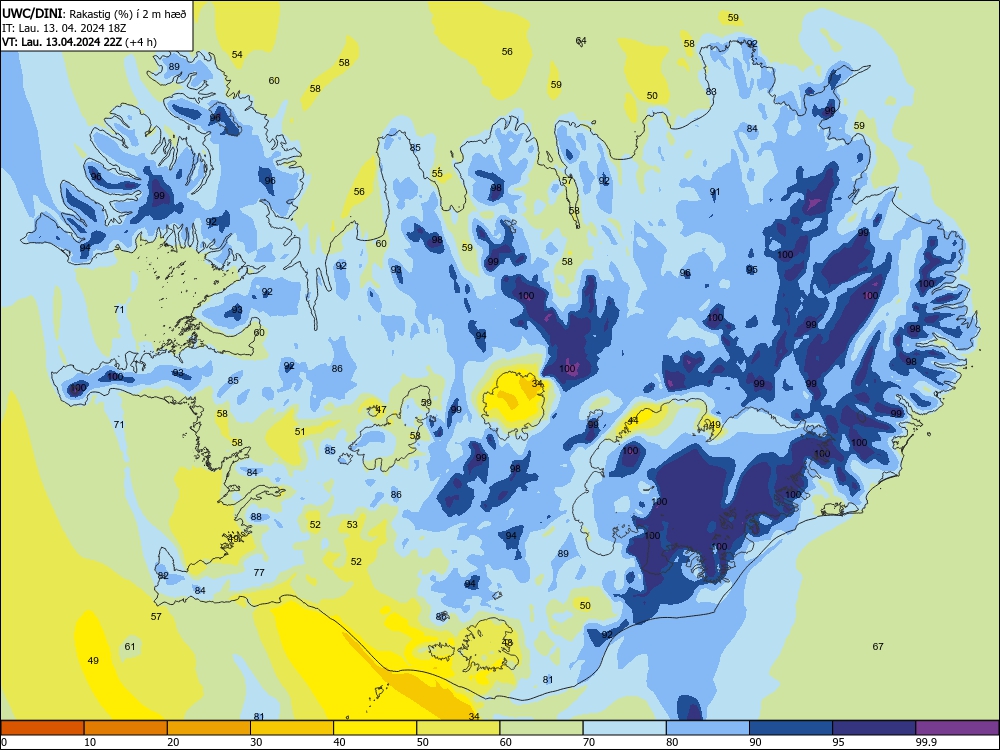
Task: Click the navy 95–99.9 legend swatch
Action: (x=874, y=728)
